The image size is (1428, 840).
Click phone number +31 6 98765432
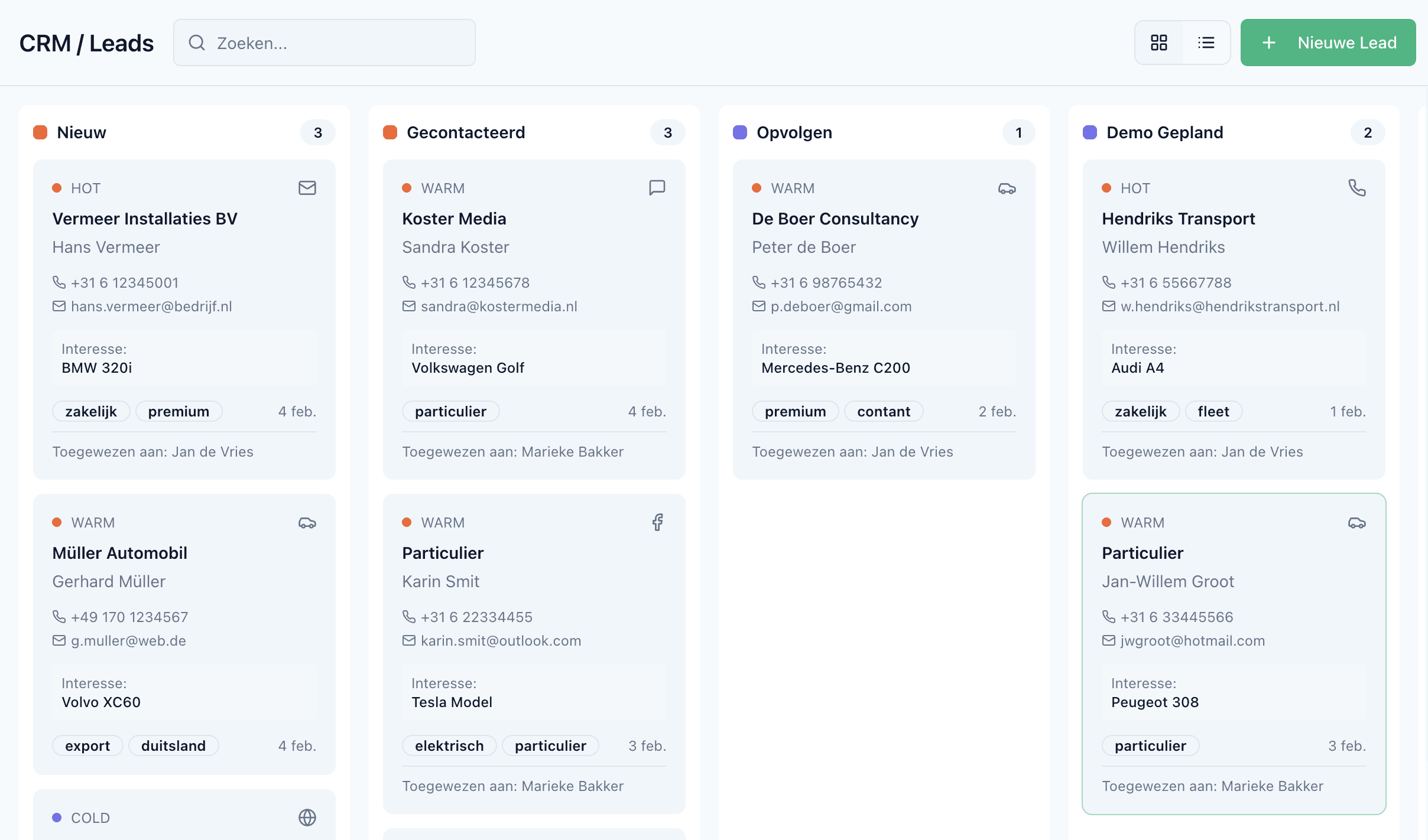pyautogui.click(x=826, y=282)
